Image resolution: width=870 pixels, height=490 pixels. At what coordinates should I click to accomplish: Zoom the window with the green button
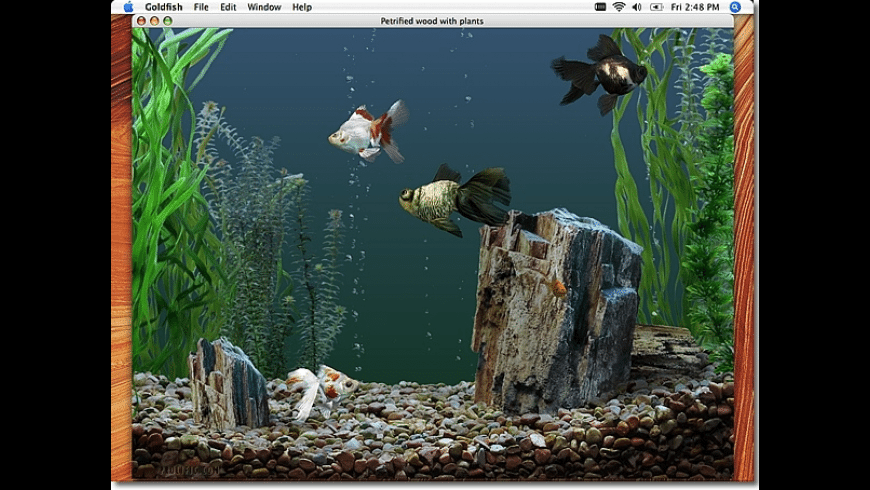[x=168, y=21]
